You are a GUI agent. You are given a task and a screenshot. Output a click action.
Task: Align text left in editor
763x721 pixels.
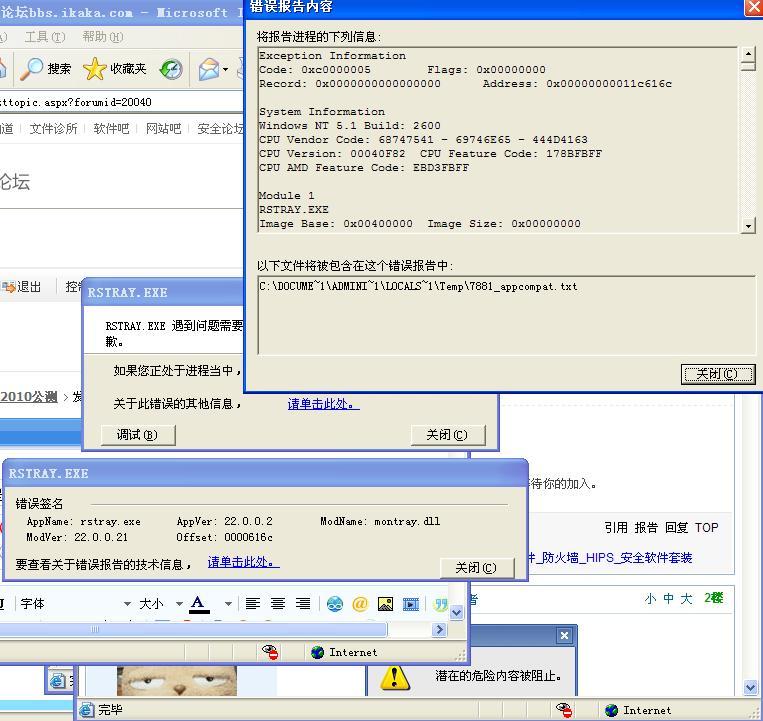tap(253, 604)
